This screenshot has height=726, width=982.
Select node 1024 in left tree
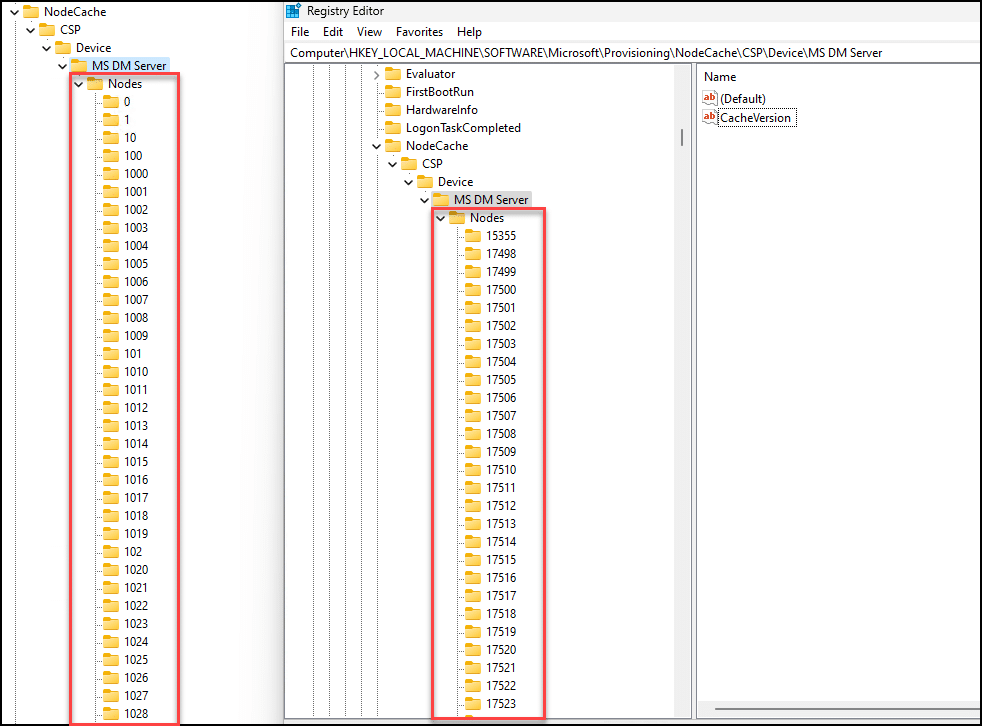136,642
